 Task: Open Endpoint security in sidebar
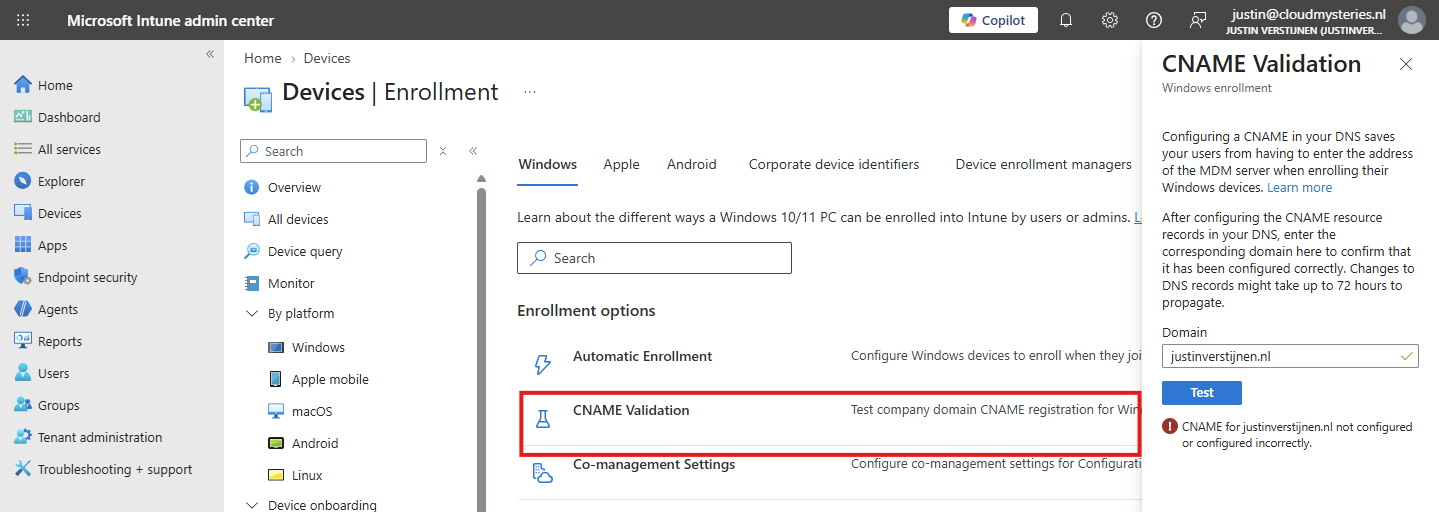pyautogui.click(x=88, y=277)
